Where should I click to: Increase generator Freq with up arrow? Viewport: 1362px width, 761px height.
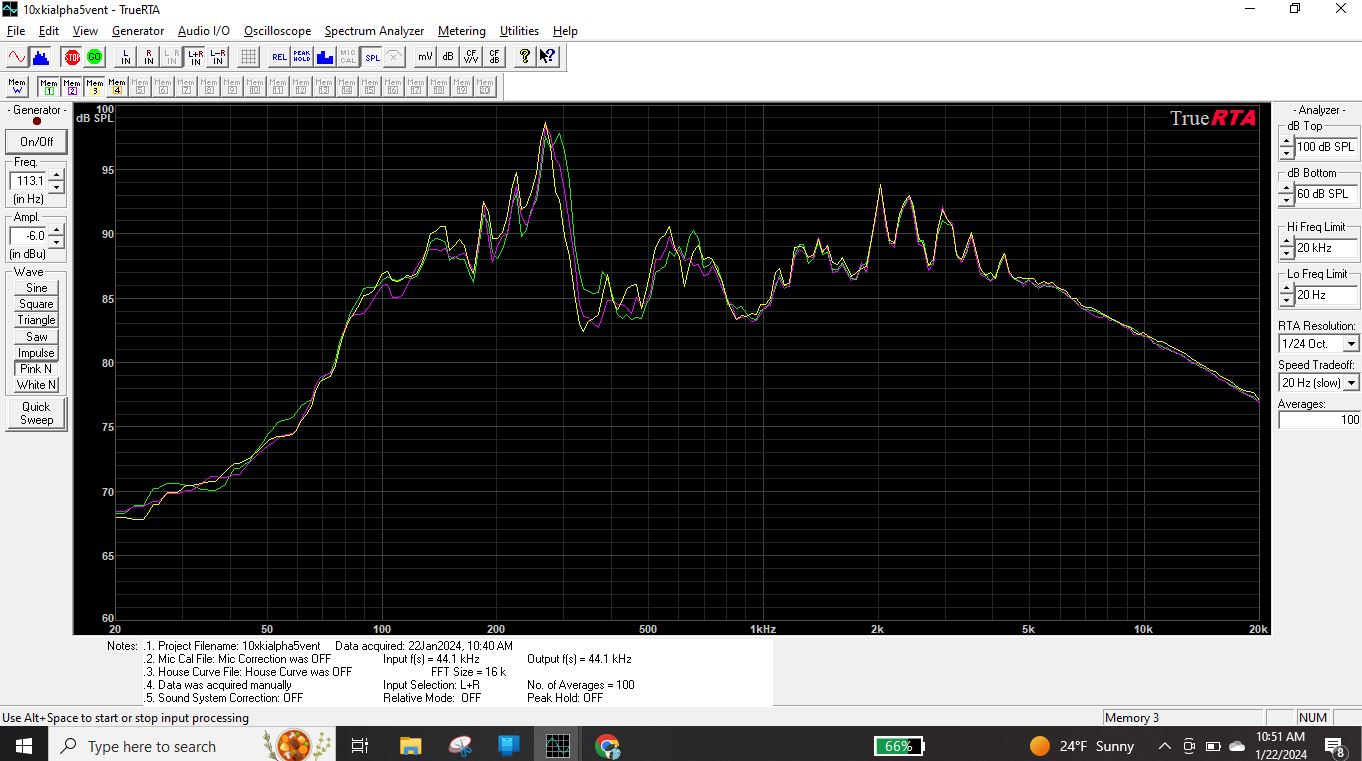click(x=56, y=176)
